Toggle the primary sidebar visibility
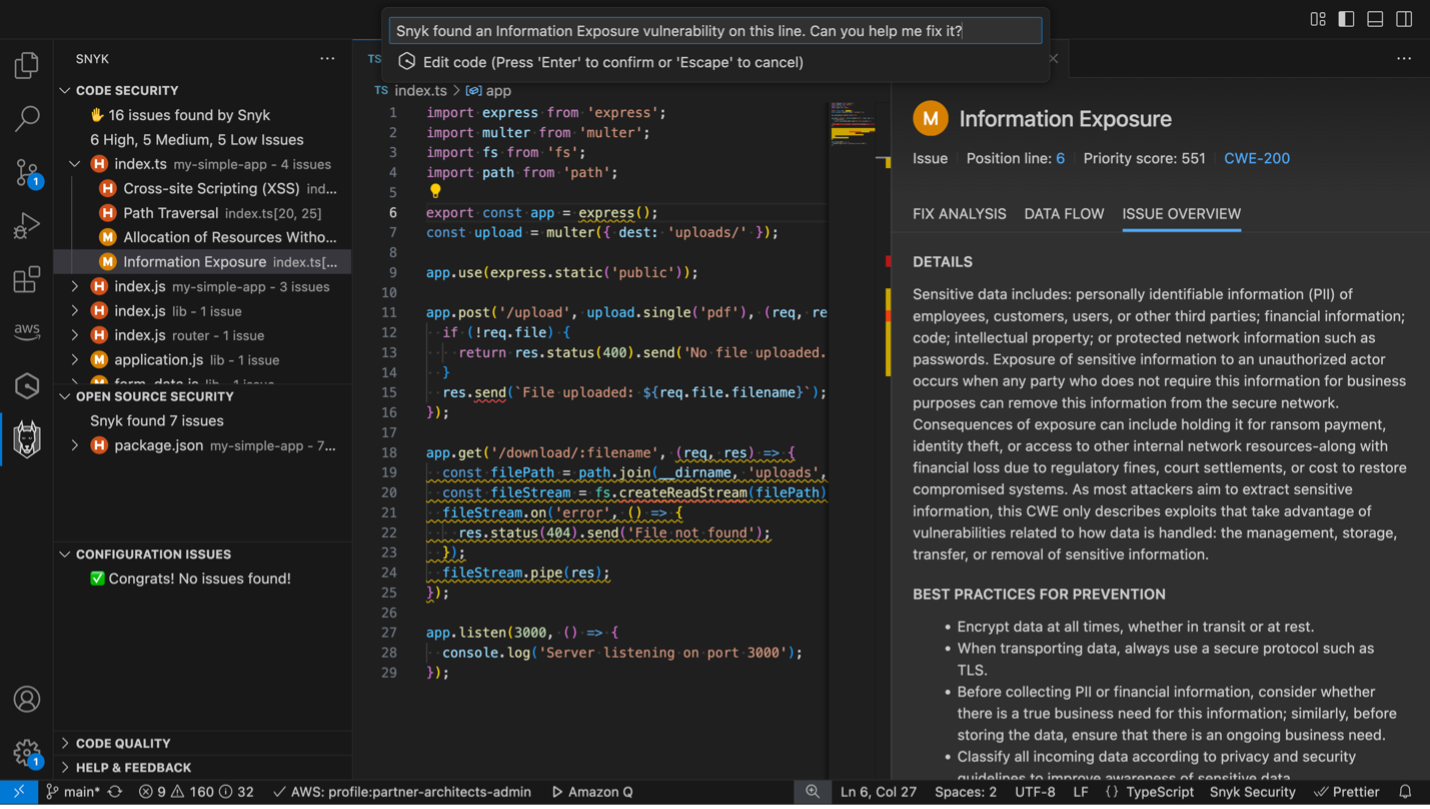Screen dimensions: 1430x809 pyautogui.click(x=1346, y=18)
